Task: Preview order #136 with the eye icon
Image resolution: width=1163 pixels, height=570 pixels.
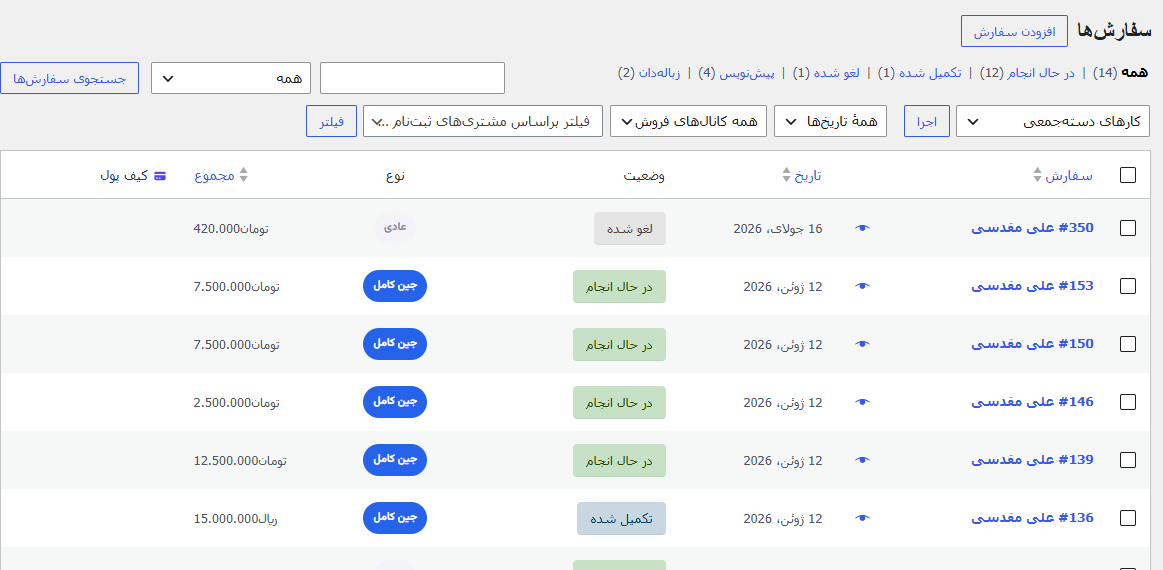Action: pos(862,518)
